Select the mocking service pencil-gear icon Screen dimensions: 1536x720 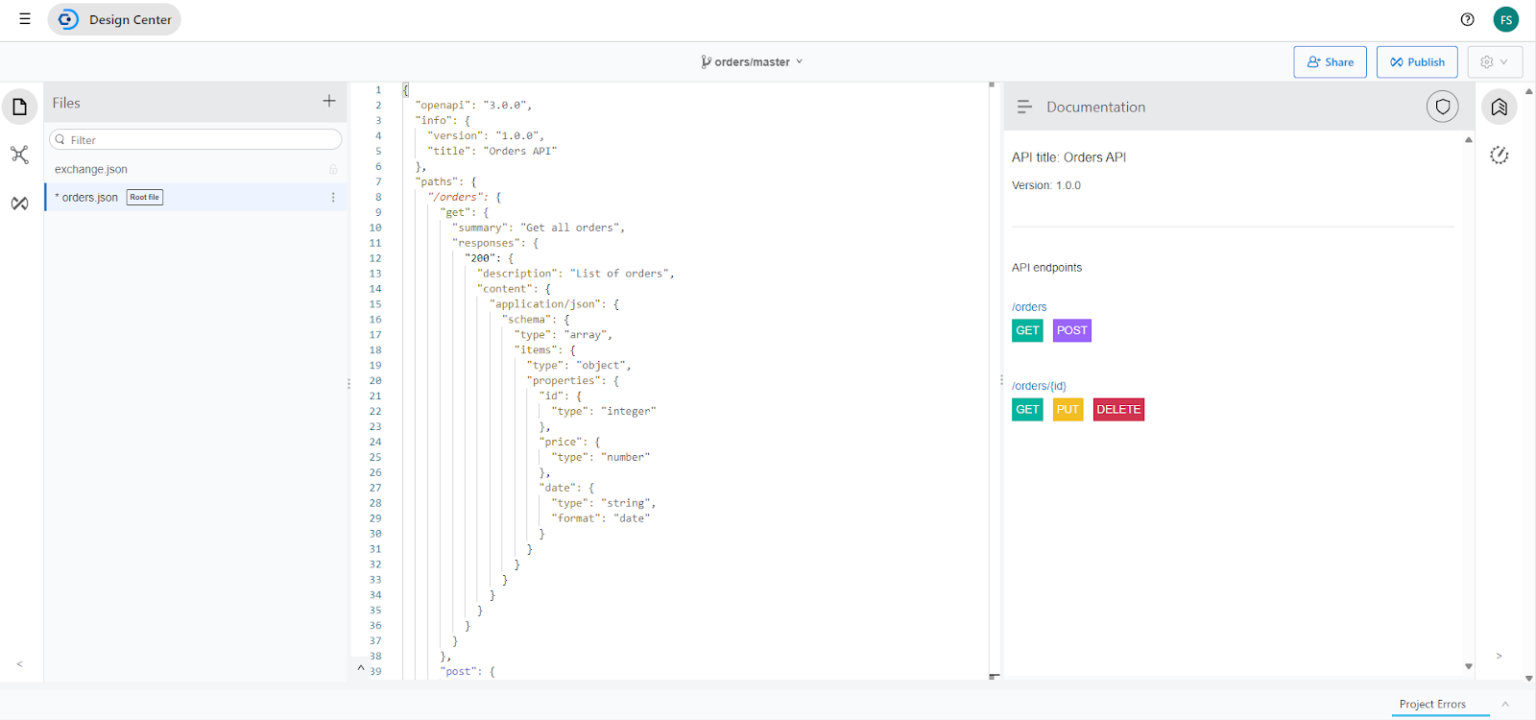coord(1498,155)
